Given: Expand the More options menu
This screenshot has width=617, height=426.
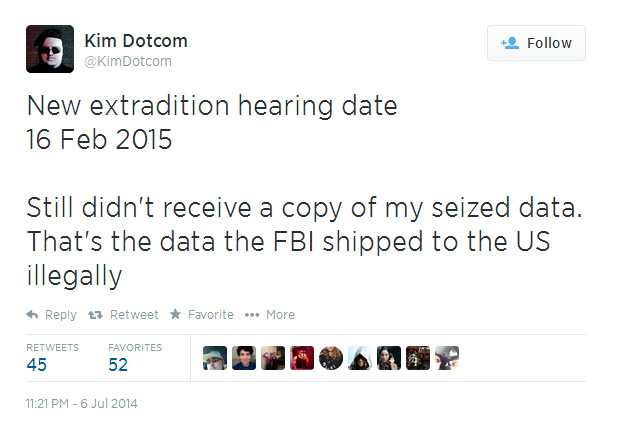Looking at the screenshot, I should (269, 314).
